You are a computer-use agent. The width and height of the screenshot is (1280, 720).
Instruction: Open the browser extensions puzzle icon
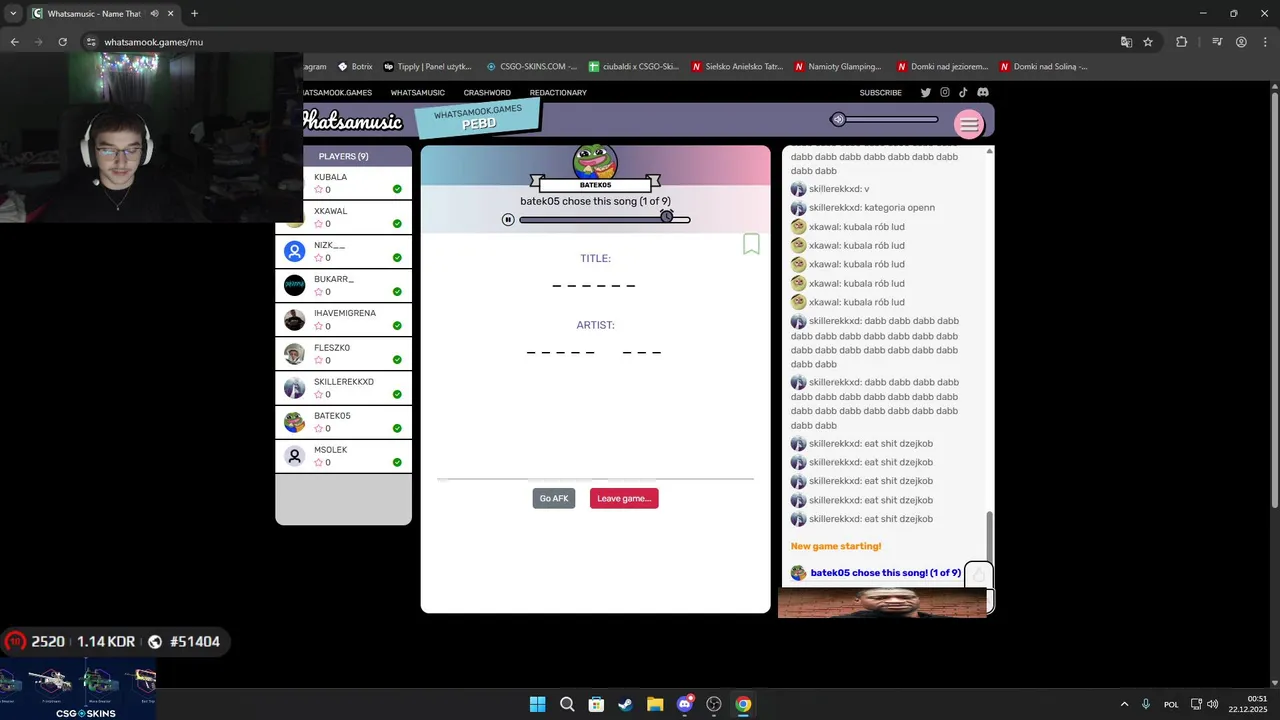pyautogui.click(x=1182, y=42)
